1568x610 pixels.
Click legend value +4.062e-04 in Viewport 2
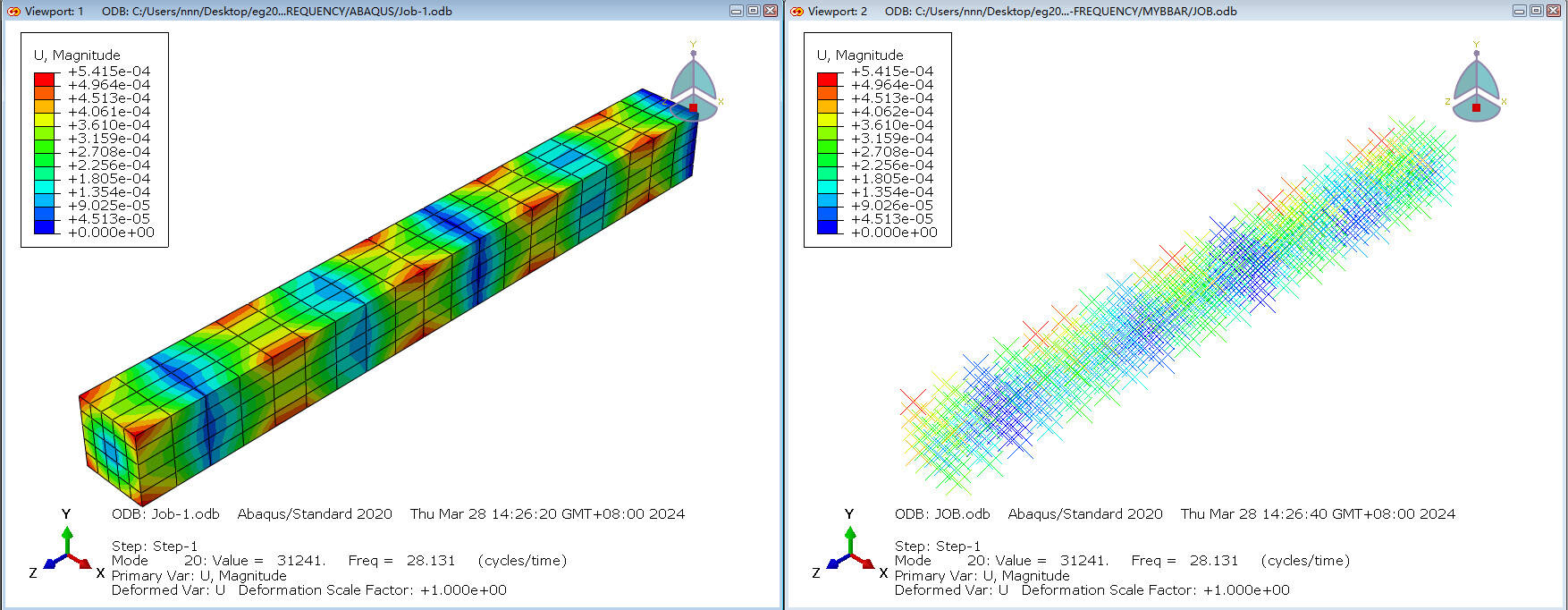coord(892,112)
